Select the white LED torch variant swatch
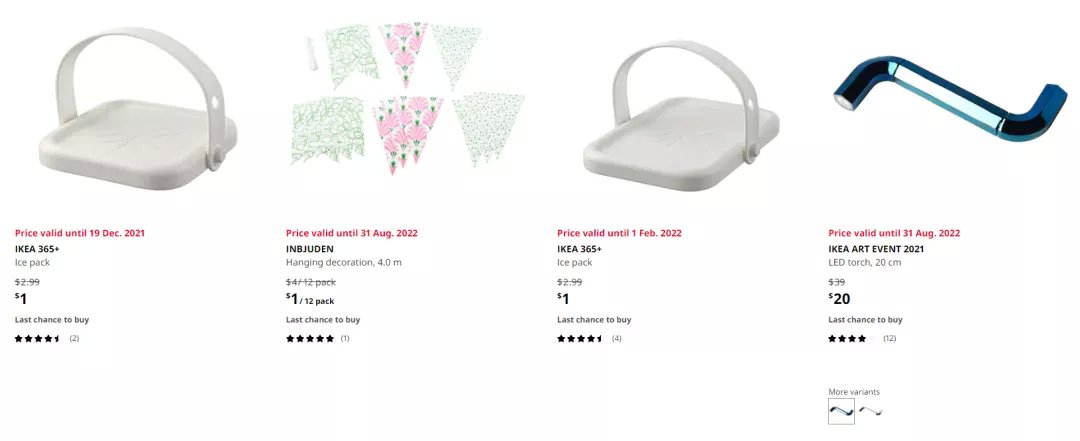 tap(871, 411)
